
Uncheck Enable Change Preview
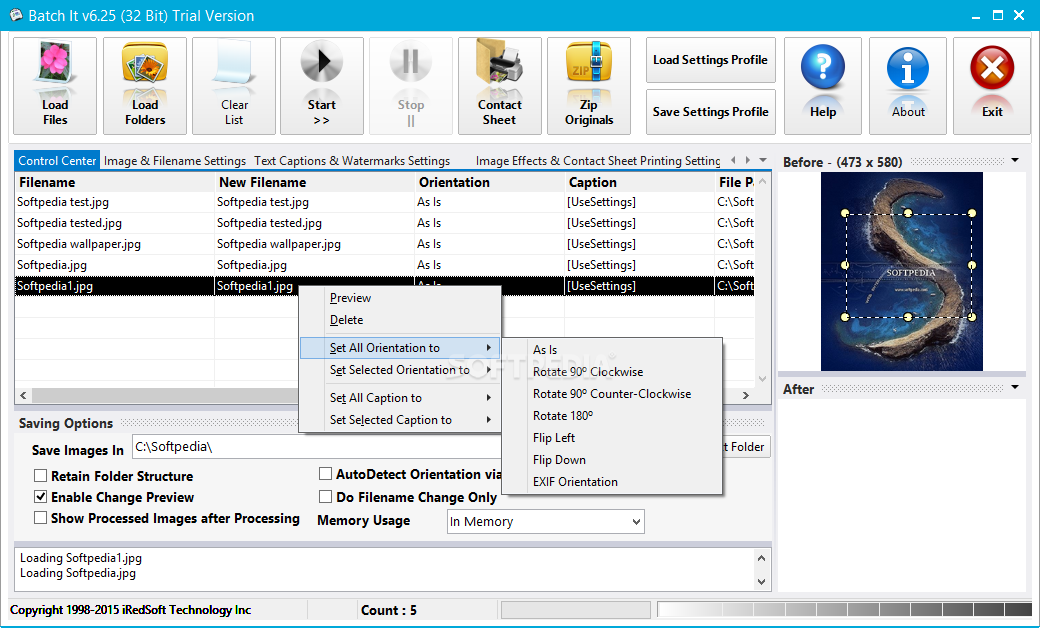[x=40, y=497]
